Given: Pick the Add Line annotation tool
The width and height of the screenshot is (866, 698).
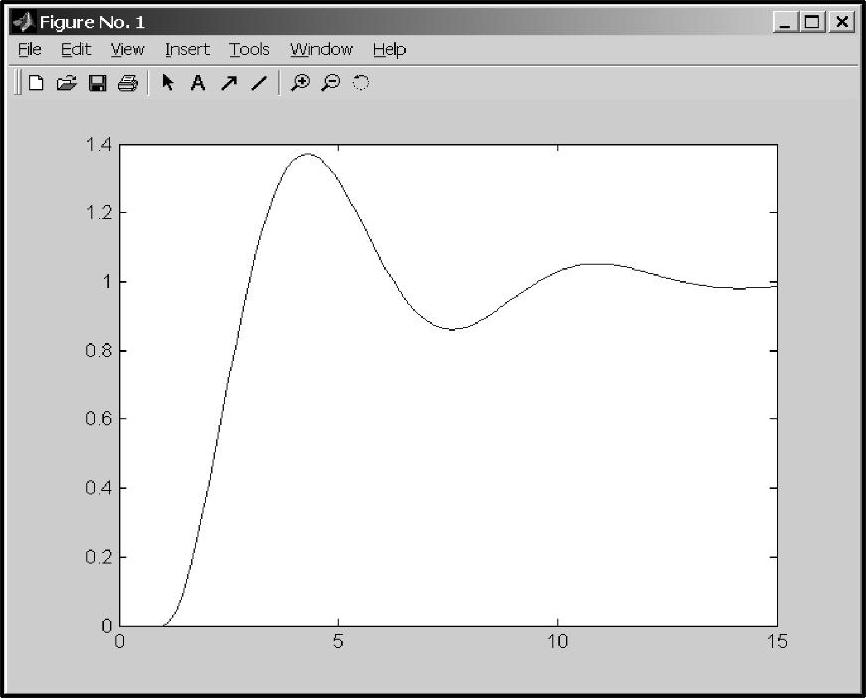Looking at the screenshot, I should point(259,83).
